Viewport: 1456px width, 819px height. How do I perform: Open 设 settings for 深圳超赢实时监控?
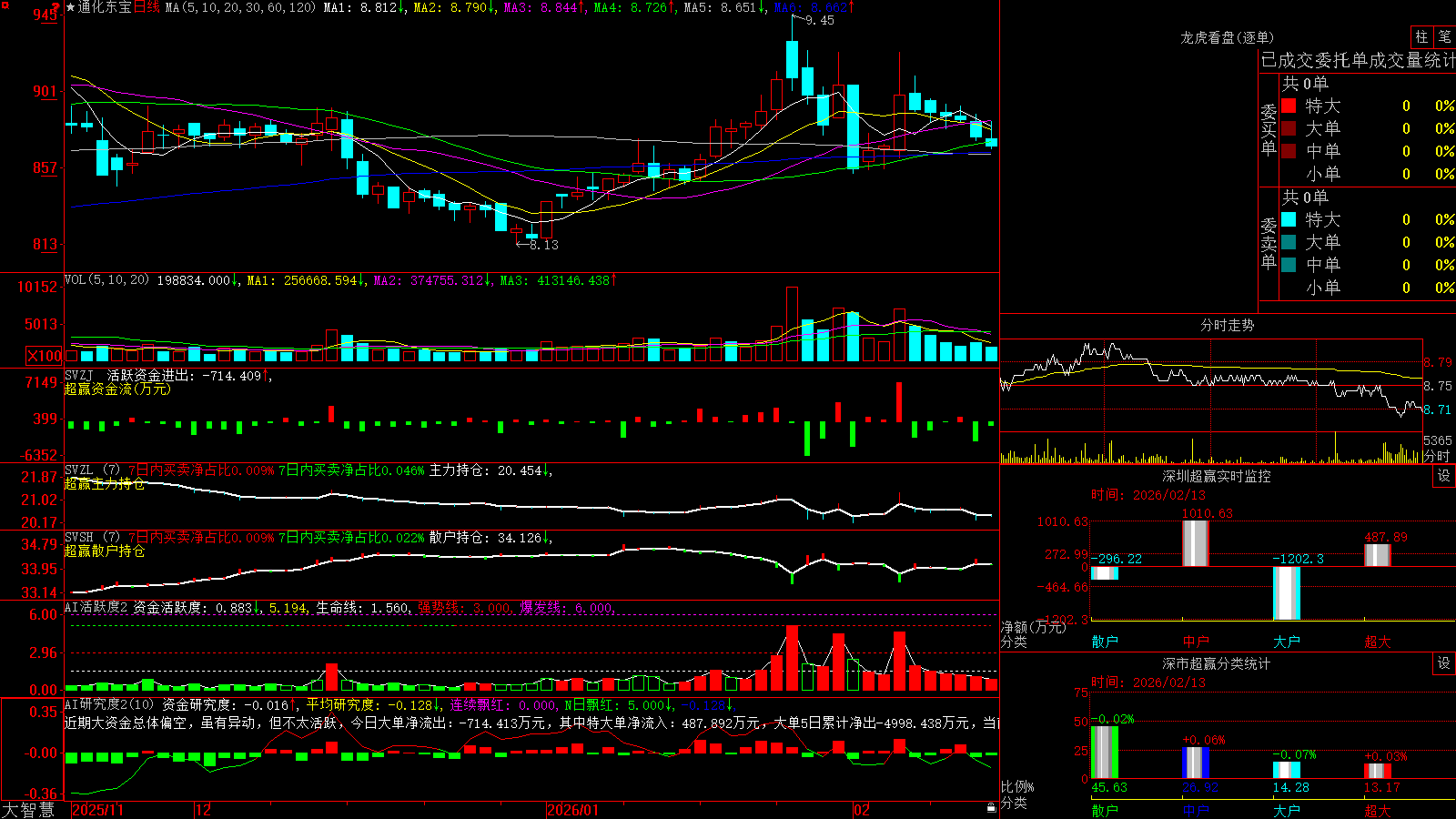[1444, 476]
